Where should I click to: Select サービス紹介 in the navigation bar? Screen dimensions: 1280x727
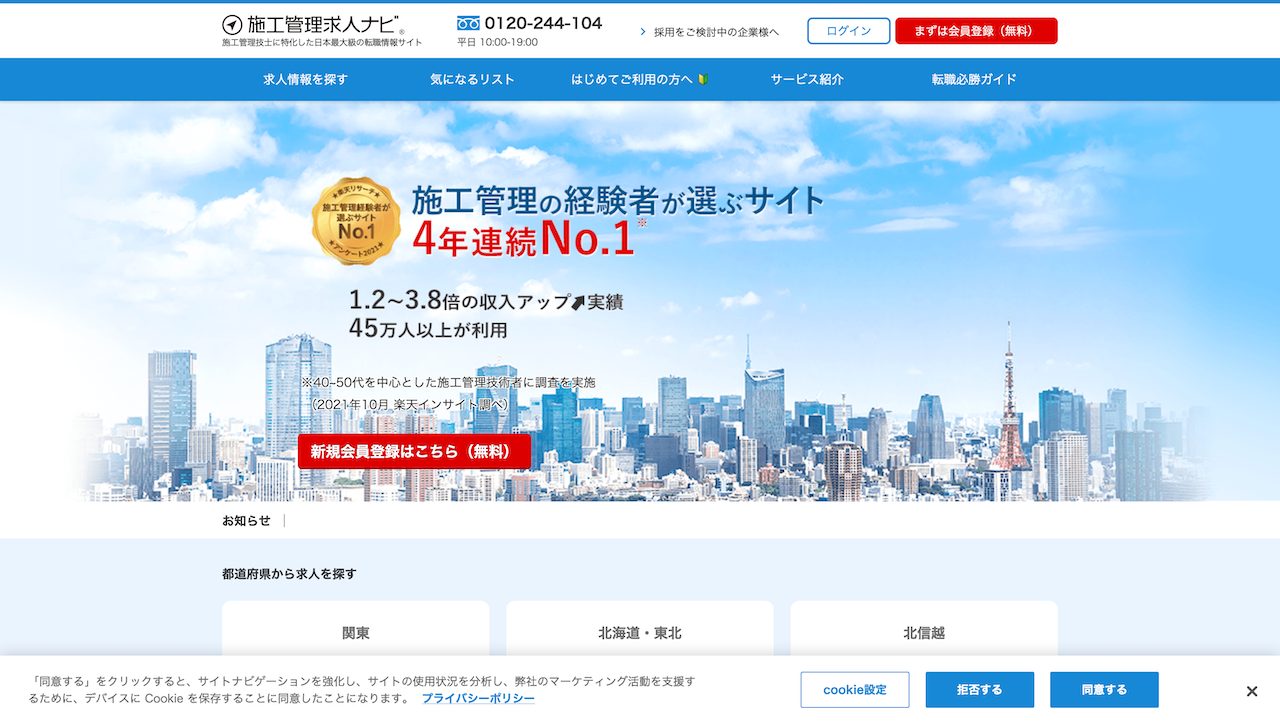(x=804, y=79)
